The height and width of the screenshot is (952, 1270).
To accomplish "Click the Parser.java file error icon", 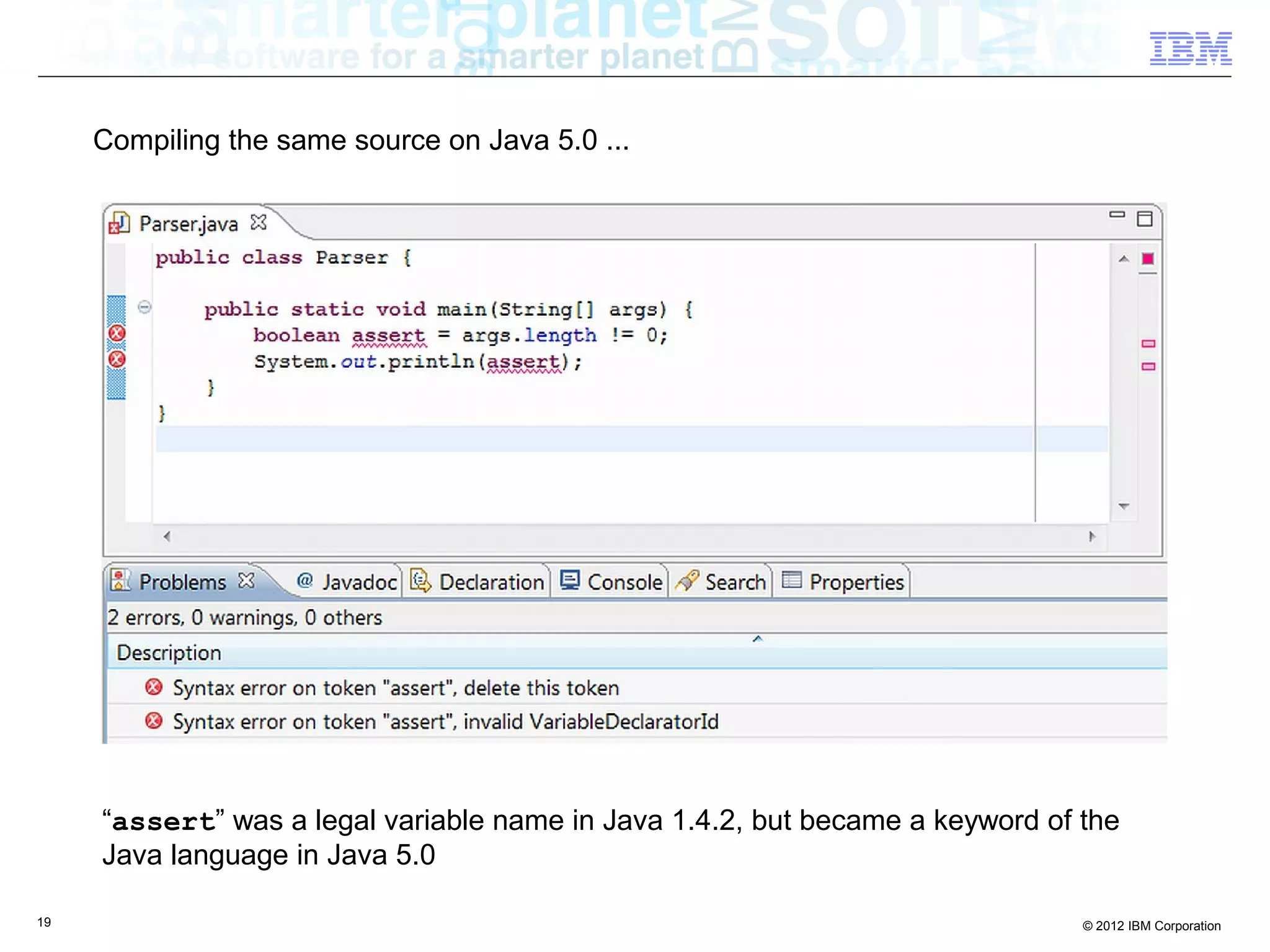I will [119, 223].
